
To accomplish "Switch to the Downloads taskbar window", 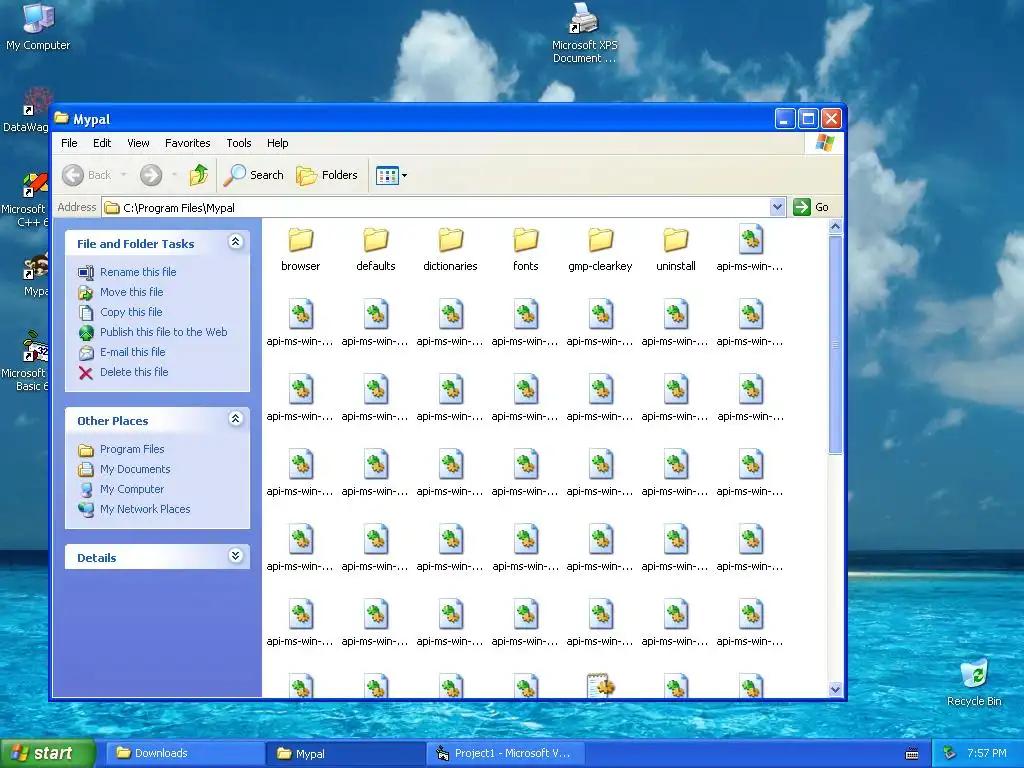I will 186,753.
